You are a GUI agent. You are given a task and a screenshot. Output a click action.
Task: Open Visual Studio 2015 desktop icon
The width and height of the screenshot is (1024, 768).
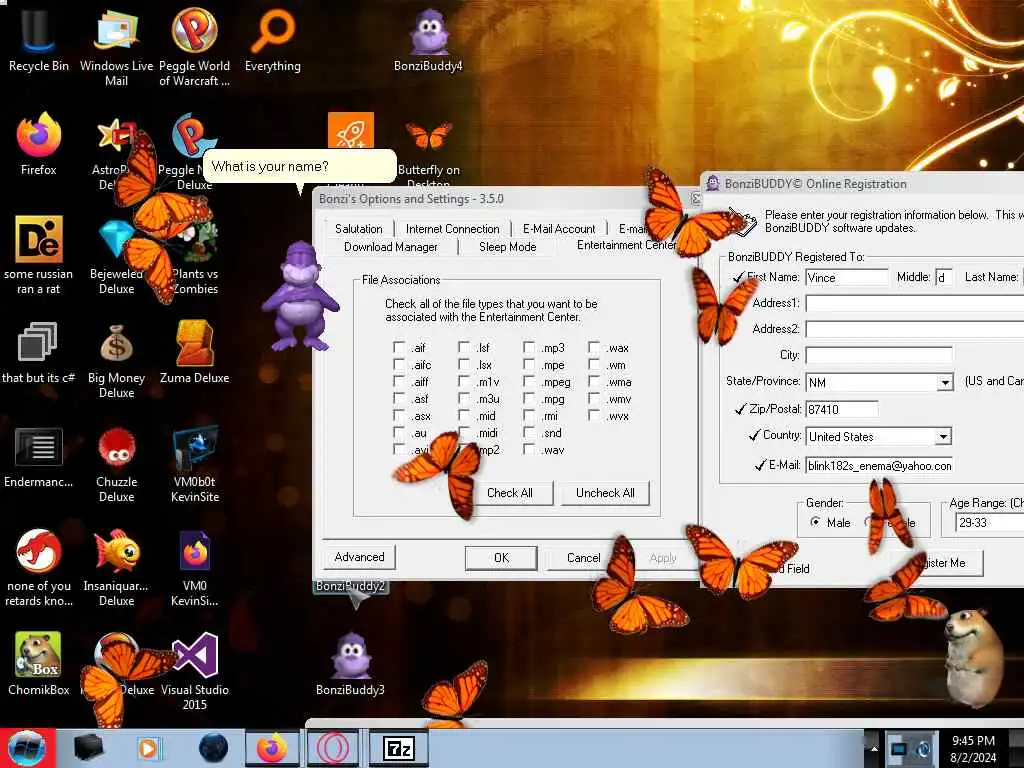[195, 670]
